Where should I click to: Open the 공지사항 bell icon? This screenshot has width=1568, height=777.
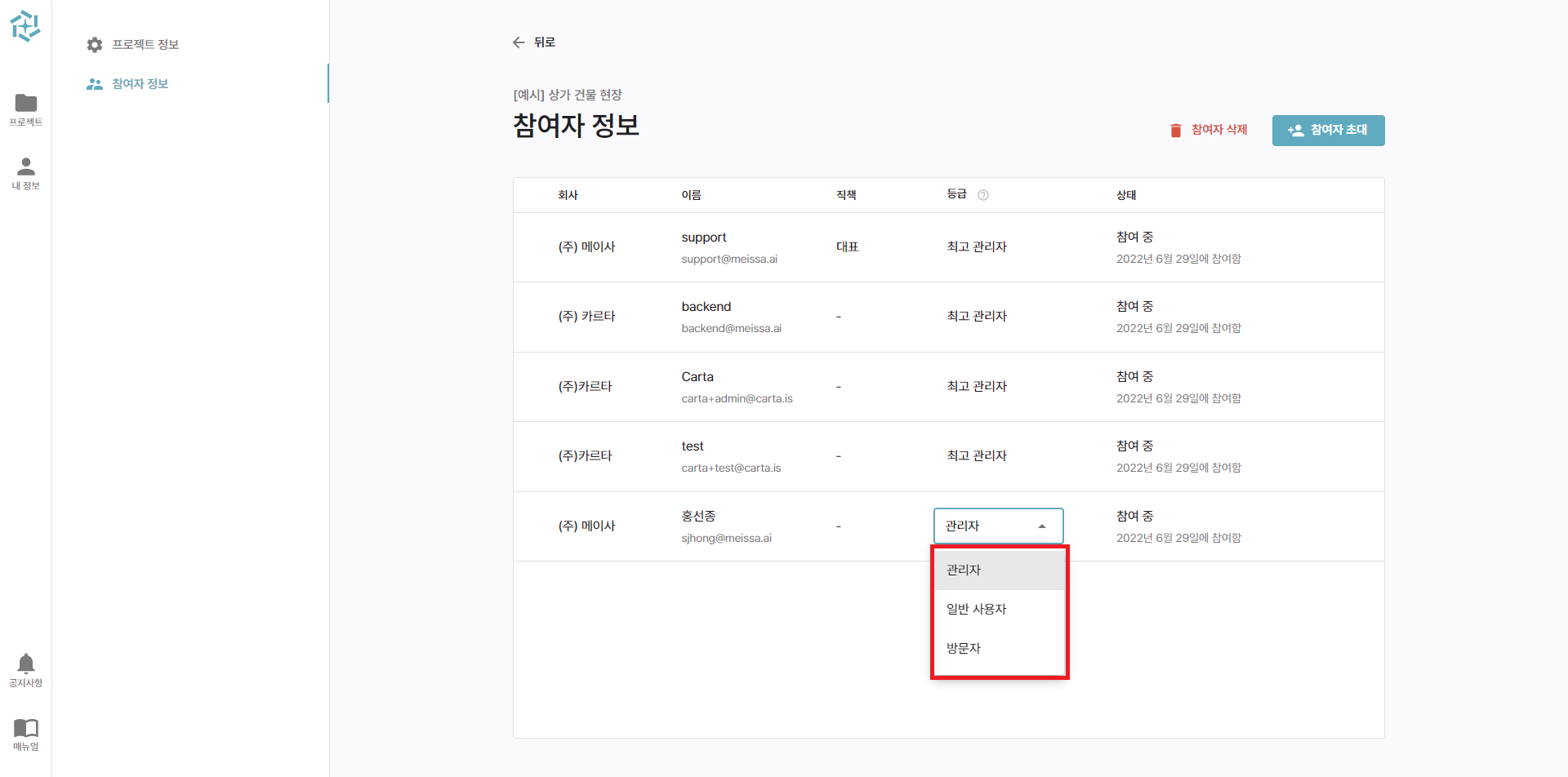(25, 663)
